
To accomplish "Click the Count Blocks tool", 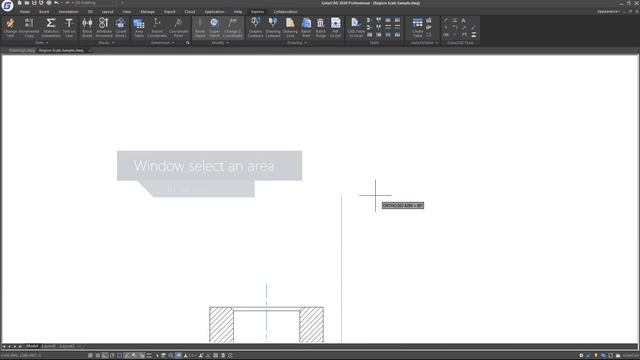I will coord(120,28).
